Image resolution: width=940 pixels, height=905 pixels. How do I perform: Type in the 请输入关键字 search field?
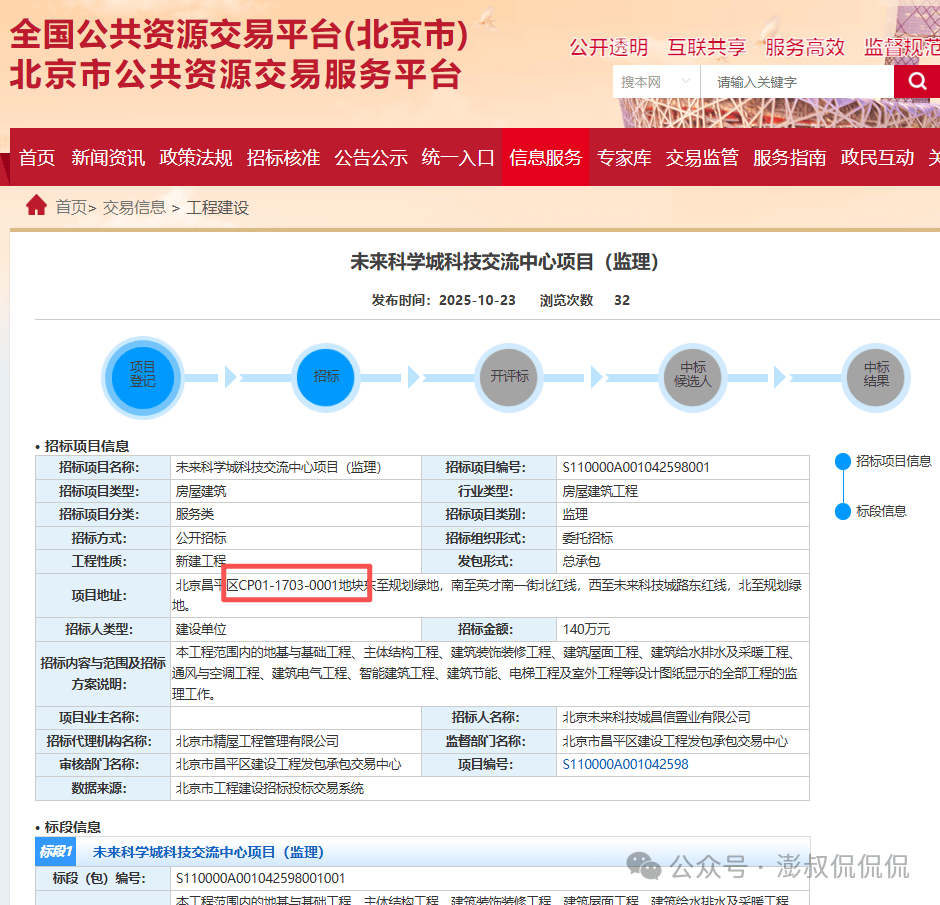click(797, 82)
